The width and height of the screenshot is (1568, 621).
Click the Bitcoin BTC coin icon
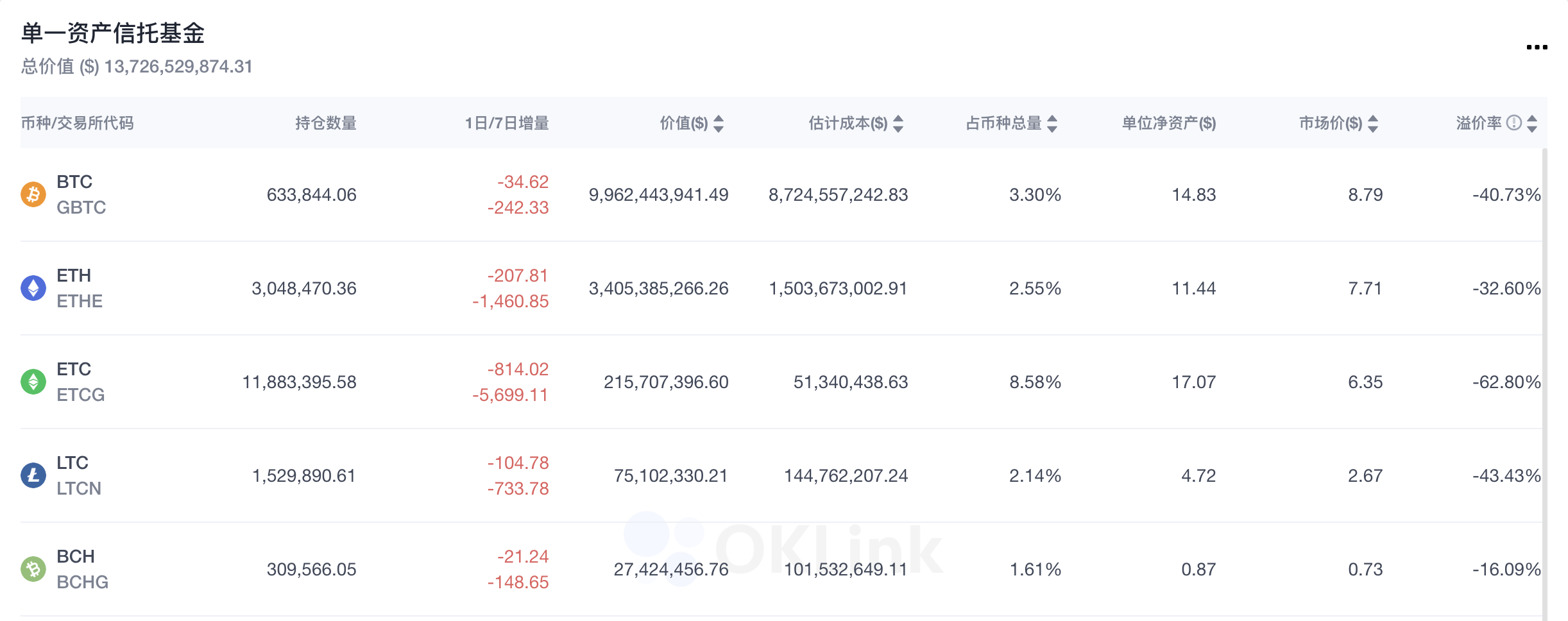point(33,194)
